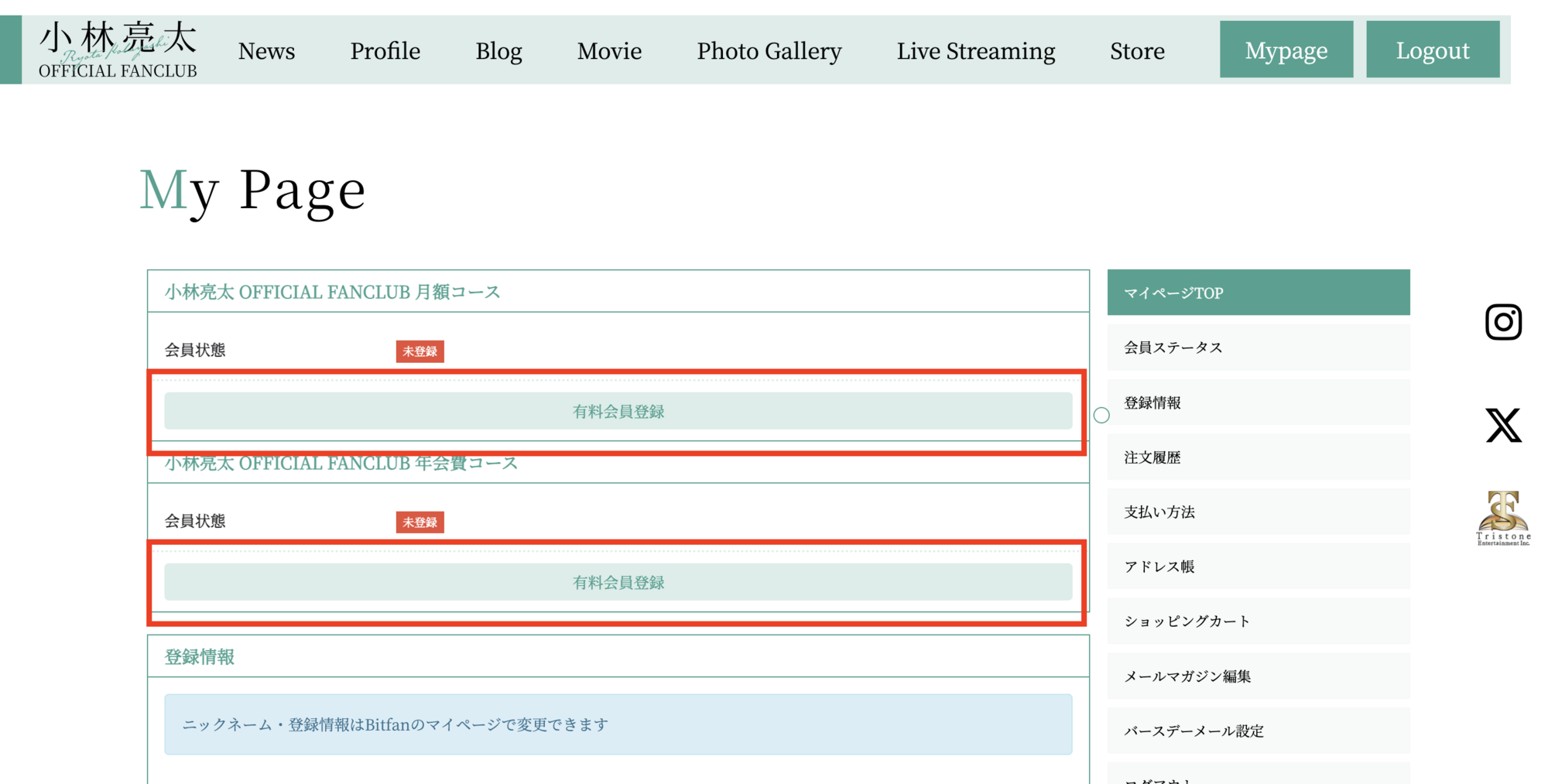1548x784 pixels.
Task: Open the Blog section
Action: tap(498, 51)
